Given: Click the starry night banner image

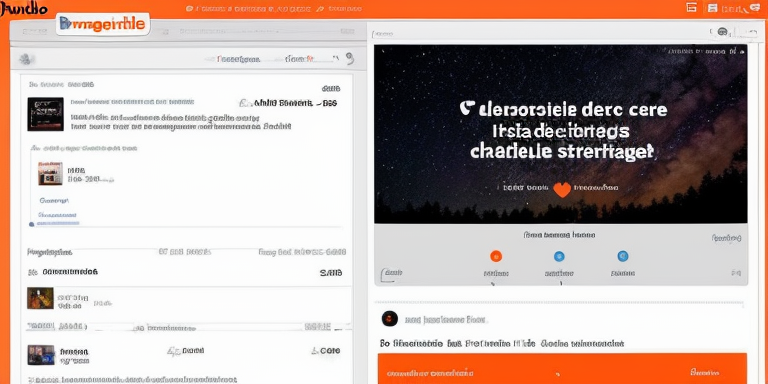Looking at the screenshot, I should 561,134.
